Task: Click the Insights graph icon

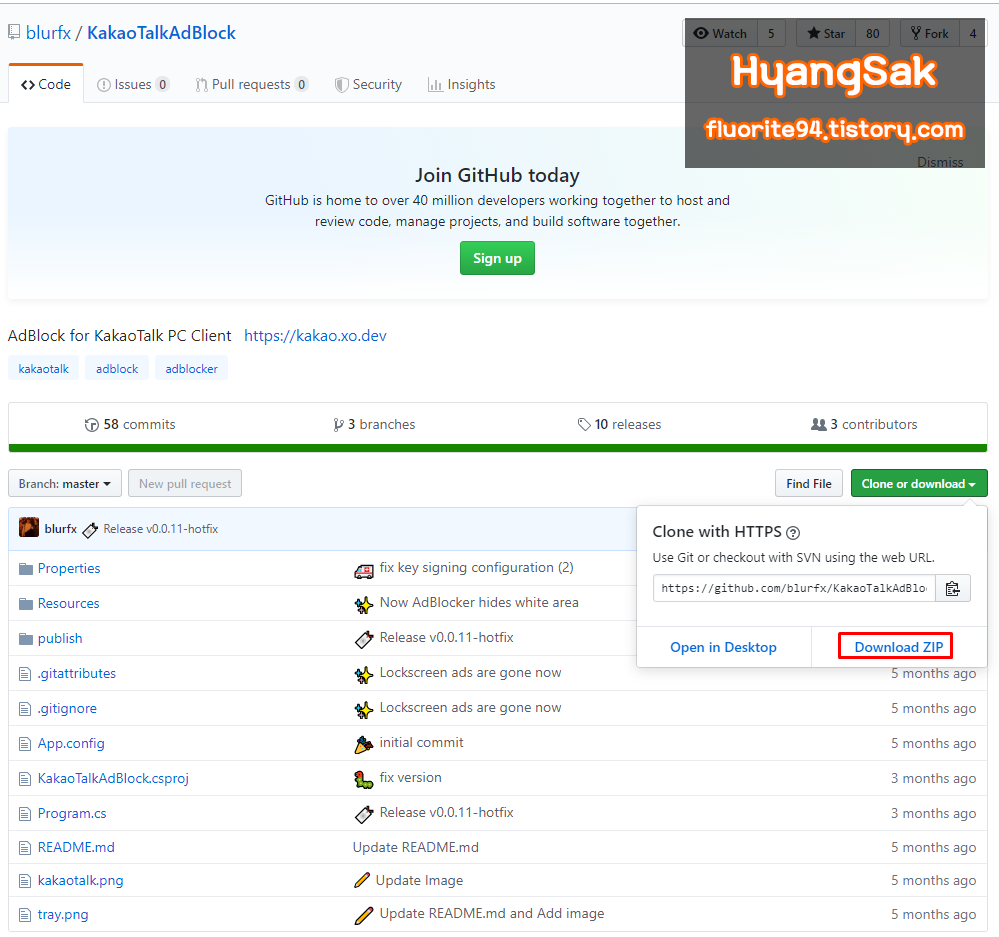Action: pos(435,85)
